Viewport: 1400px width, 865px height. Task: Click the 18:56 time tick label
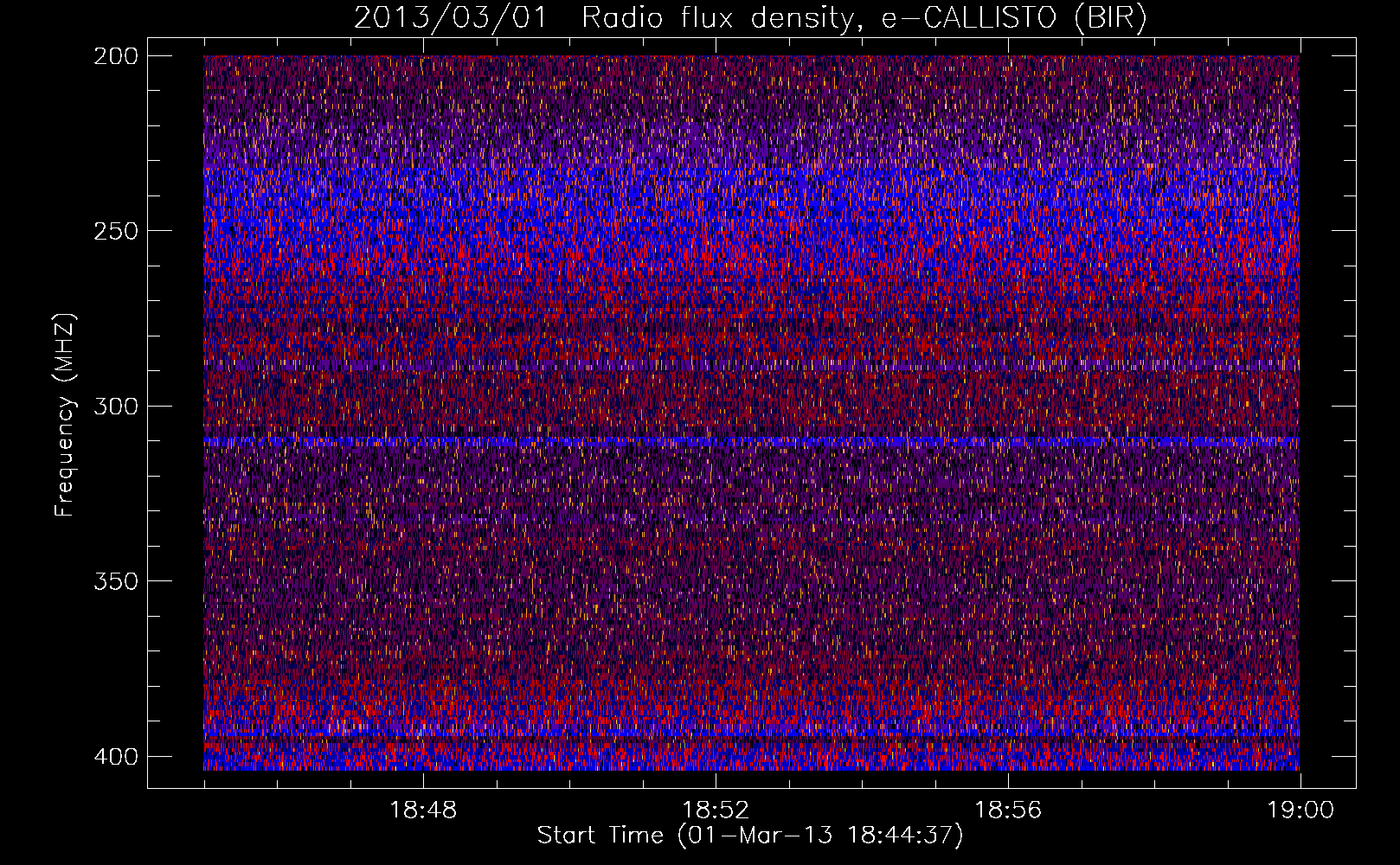tap(1008, 811)
